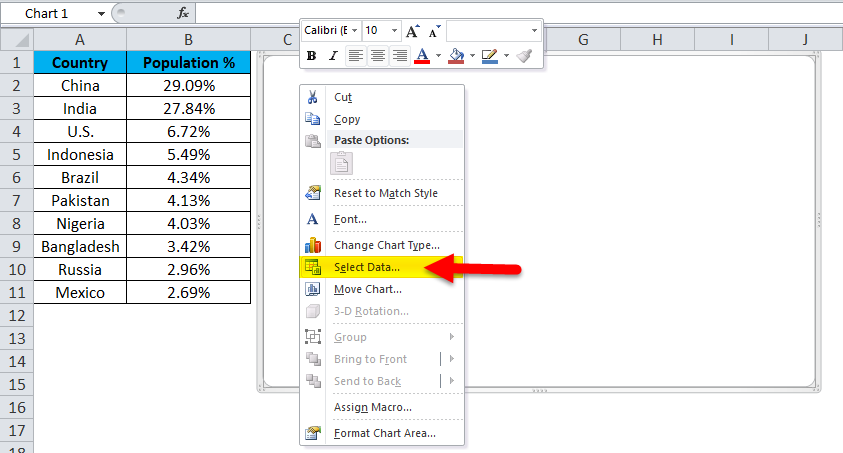Click the Insert Function fx icon

(183, 13)
